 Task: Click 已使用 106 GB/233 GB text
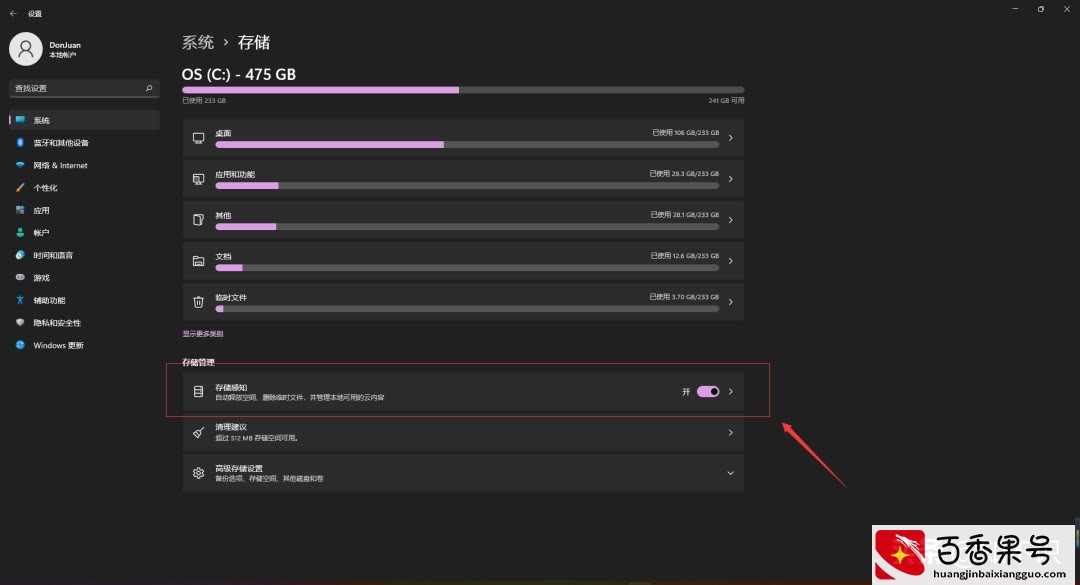685,132
